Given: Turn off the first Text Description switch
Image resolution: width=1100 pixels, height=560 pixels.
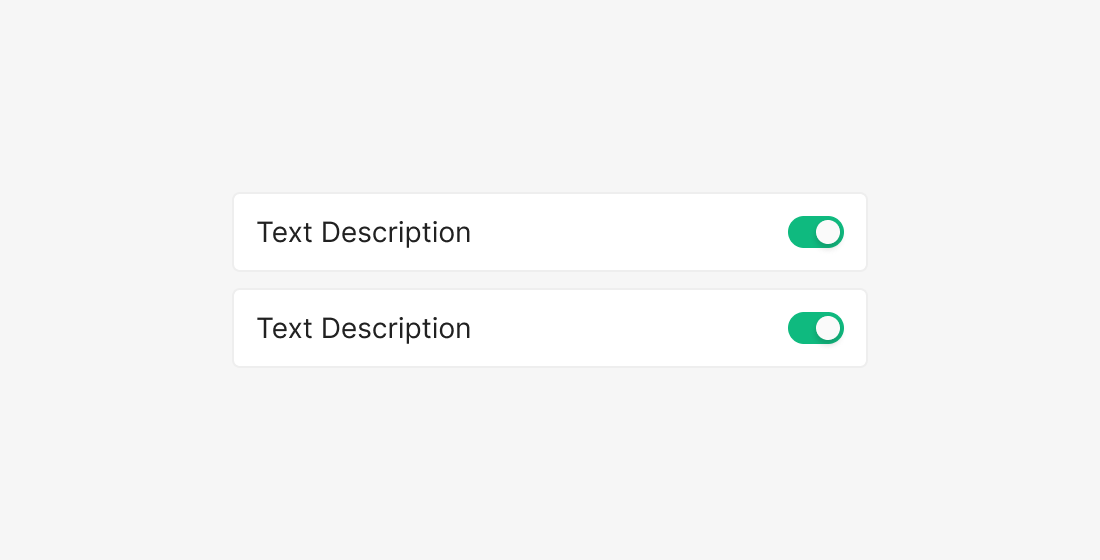Looking at the screenshot, I should [815, 232].
